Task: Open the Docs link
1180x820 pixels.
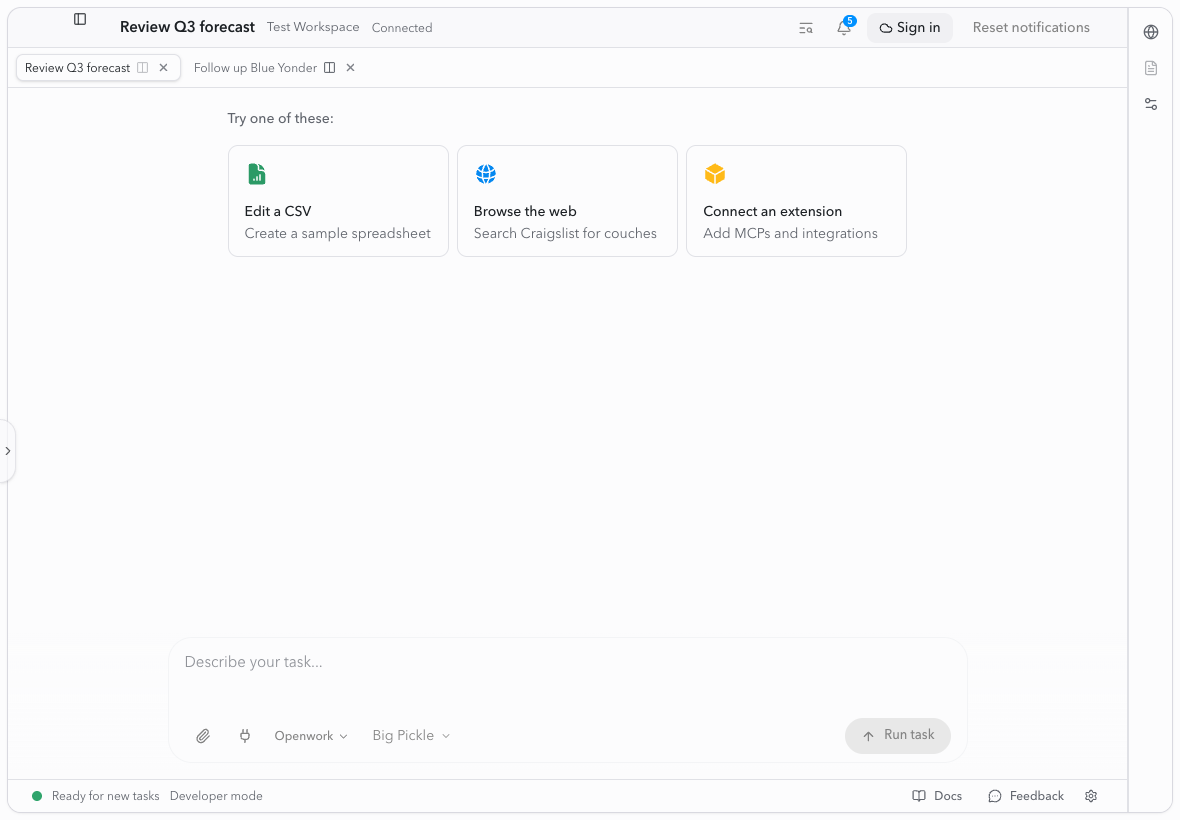Action: [937, 796]
